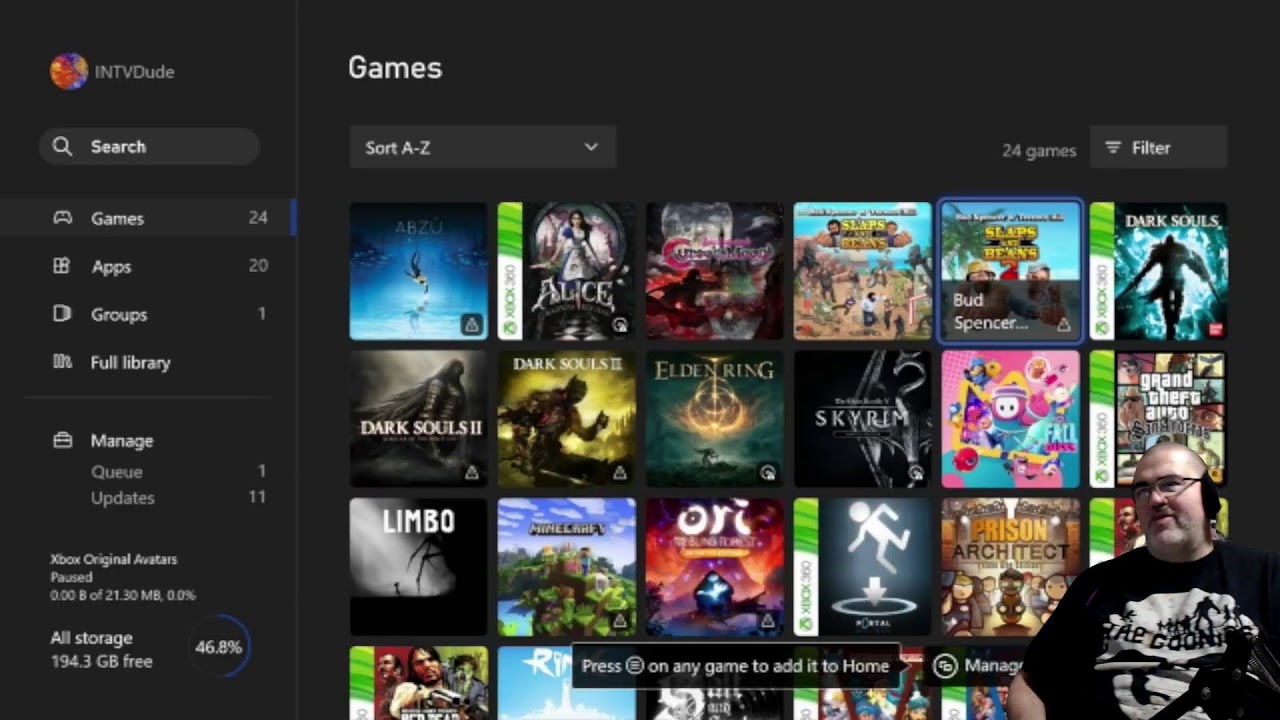Select Ori and the Blind Forest tile
The height and width of the screenshot is (720, 1280).
[x=714, y=567]
